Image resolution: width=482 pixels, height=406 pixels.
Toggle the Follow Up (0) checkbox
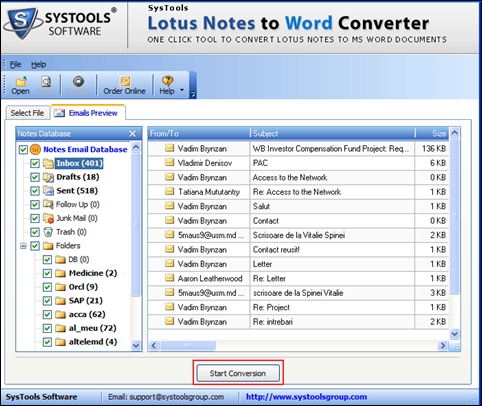click(x=35, y=204)
